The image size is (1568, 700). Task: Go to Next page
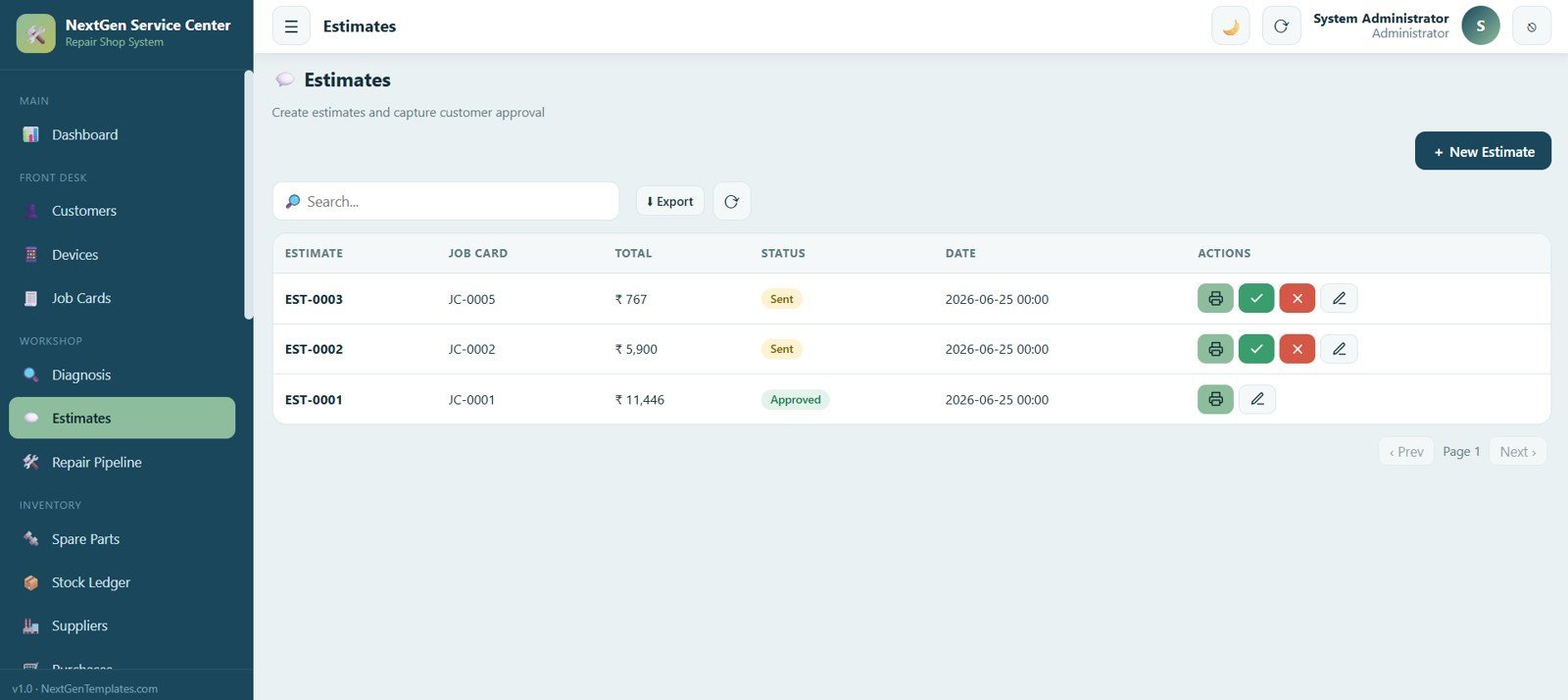[1518, 451]
